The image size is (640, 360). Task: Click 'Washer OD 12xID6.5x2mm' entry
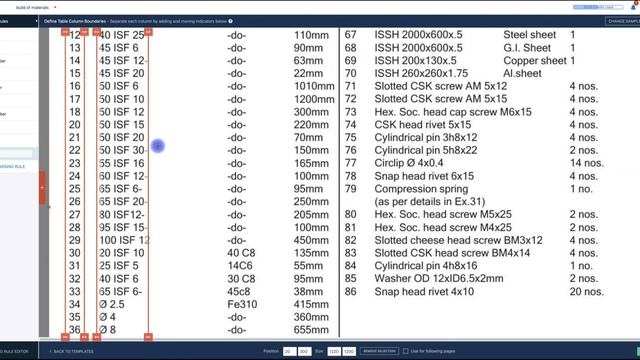(x=439, y=278)
